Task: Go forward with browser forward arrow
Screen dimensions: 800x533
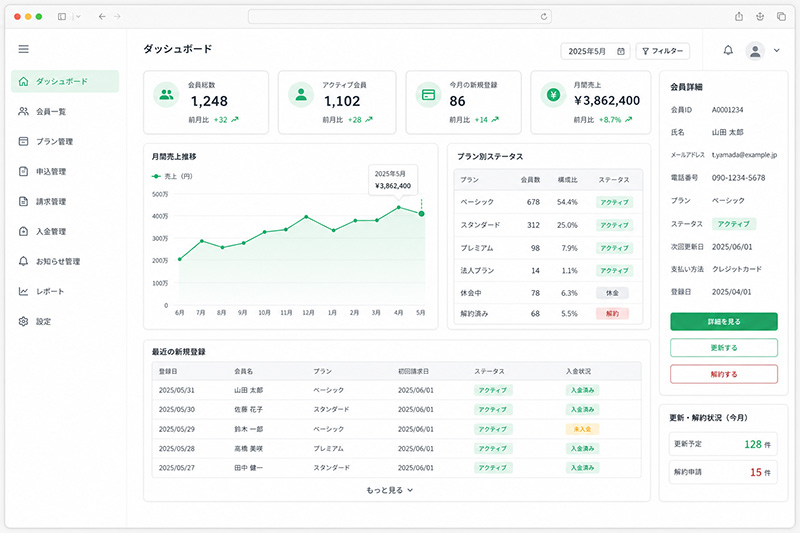Action: tap(117, 16)
